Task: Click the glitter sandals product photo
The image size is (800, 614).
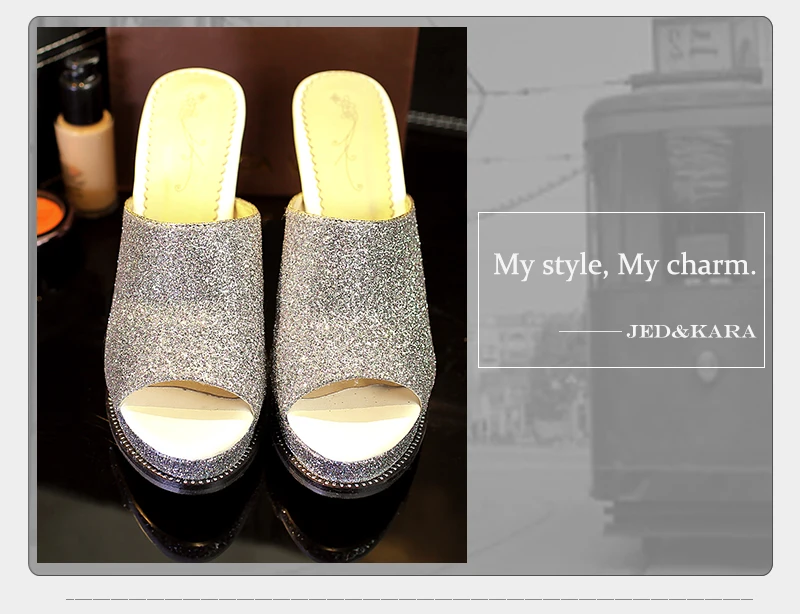Action: pos(252,294)
